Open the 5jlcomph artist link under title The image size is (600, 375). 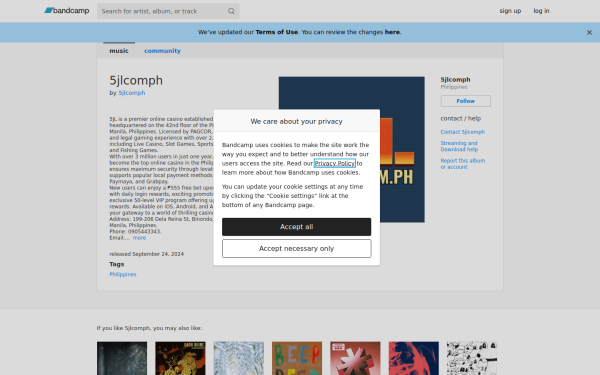132,93
